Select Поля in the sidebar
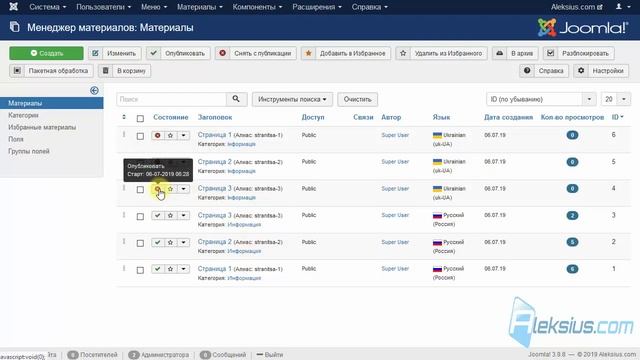640x360 pixels. click(16, 139)
